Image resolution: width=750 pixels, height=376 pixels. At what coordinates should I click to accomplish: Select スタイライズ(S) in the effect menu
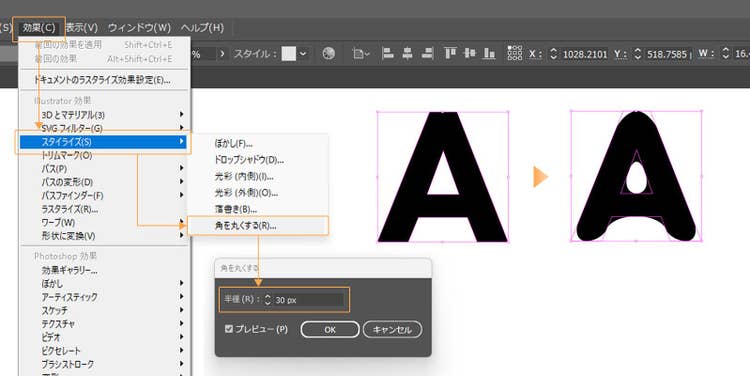104,142
